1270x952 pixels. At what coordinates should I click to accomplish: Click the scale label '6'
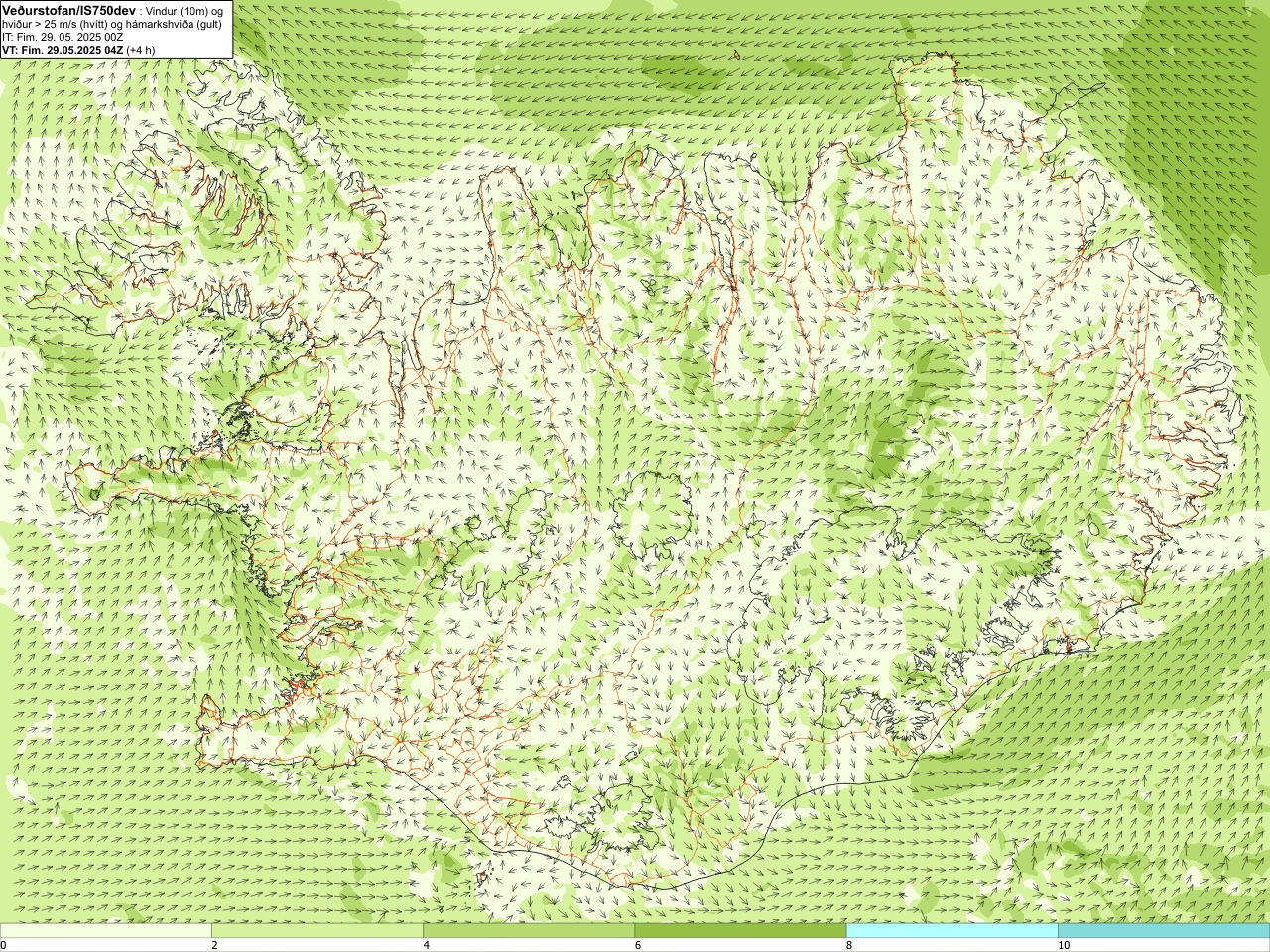(638, 946)
